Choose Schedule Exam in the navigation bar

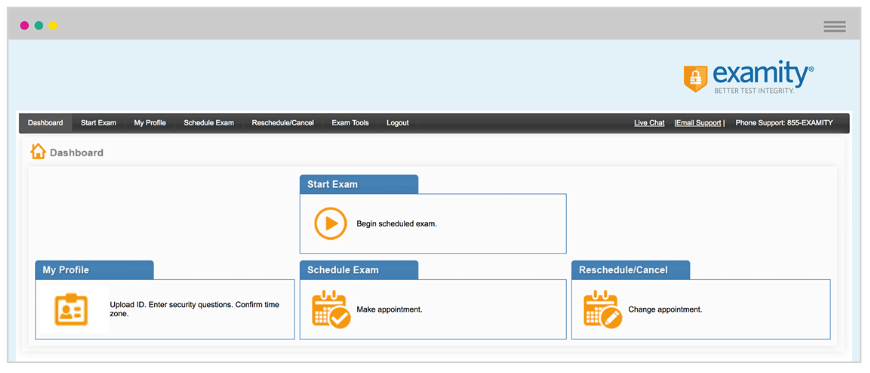click(209, 123)
